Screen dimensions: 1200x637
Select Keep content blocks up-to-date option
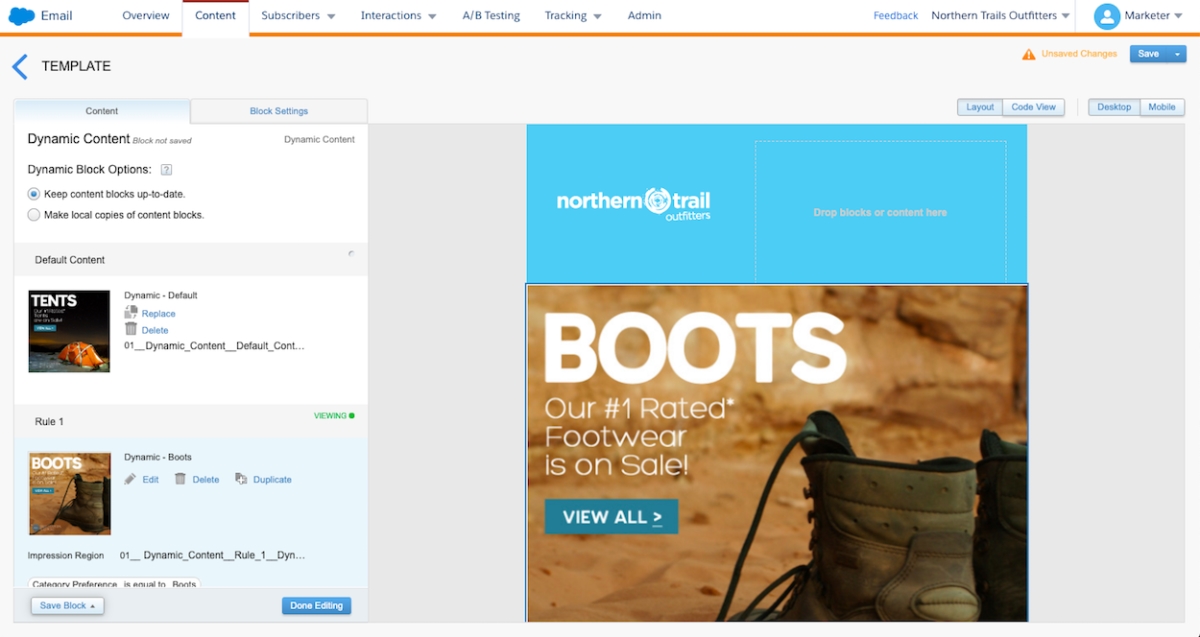pos(34,194)
